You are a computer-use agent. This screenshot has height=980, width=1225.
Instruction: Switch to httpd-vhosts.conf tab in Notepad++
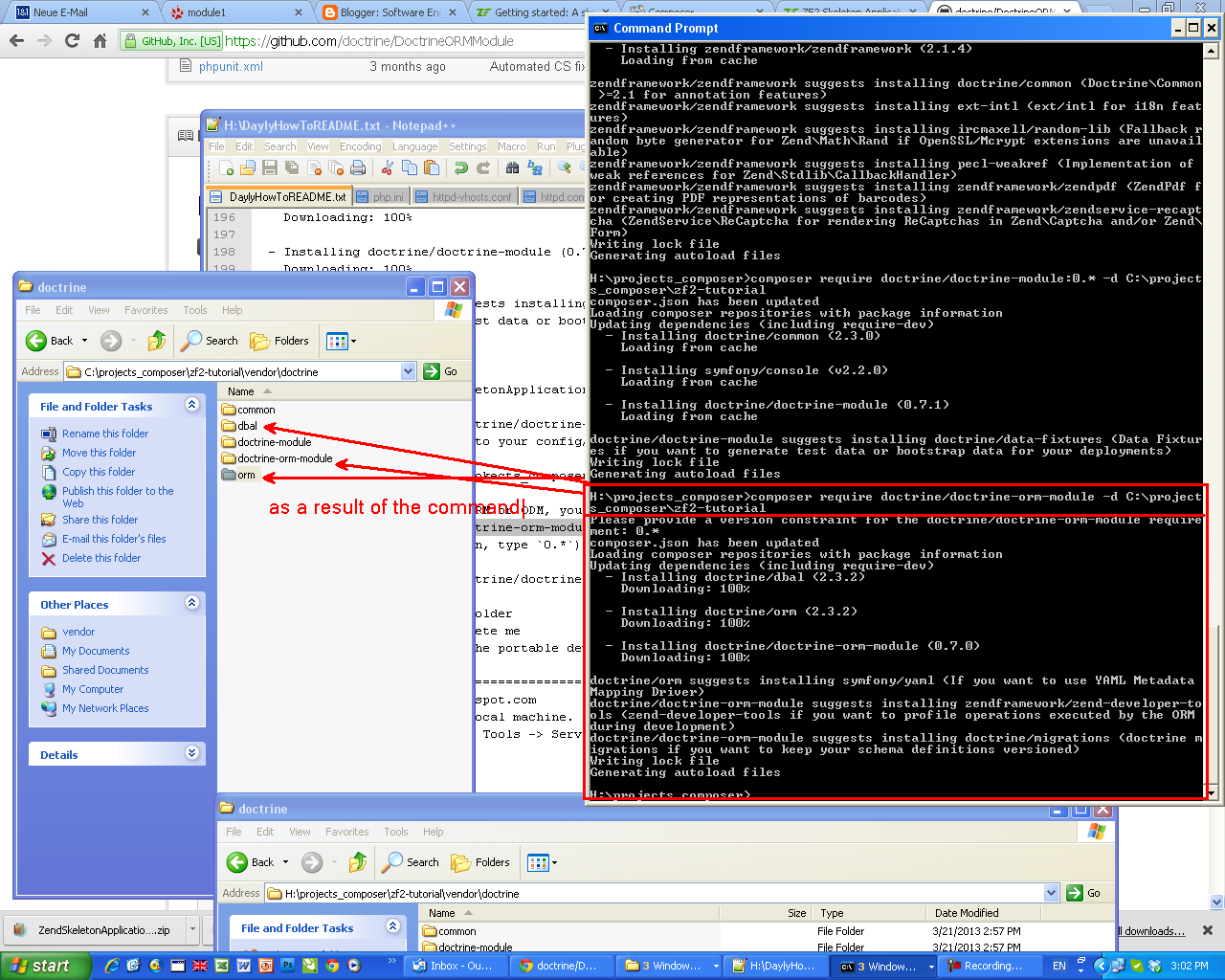coord(465,196)
